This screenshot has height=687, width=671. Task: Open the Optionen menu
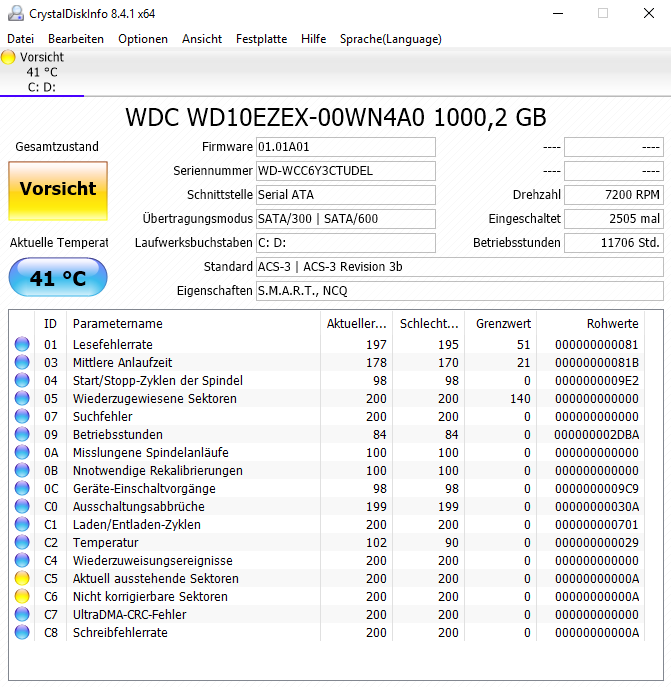click(143, 39)
